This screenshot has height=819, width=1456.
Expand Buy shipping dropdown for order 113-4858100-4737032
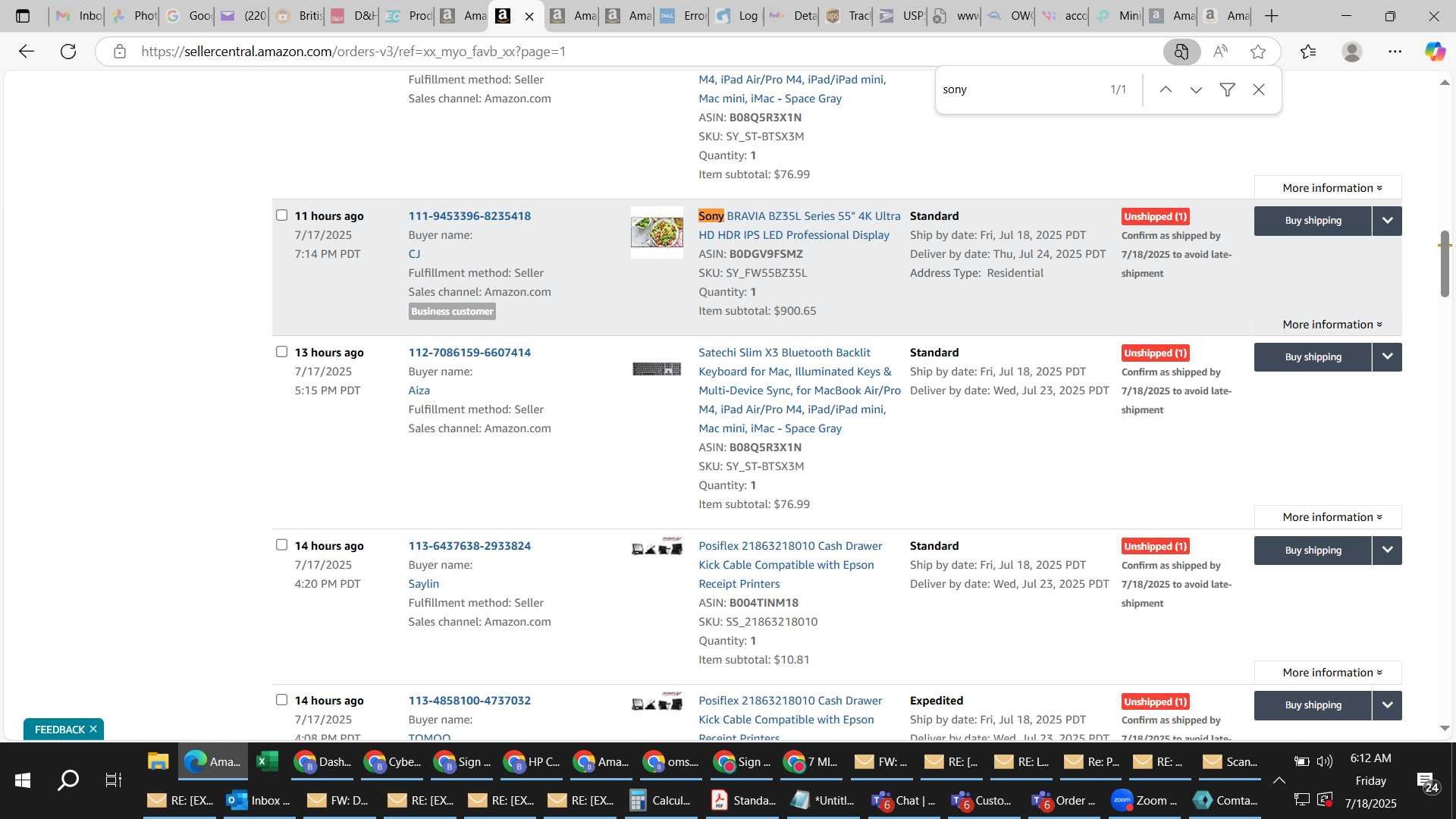pos(1387,705)
